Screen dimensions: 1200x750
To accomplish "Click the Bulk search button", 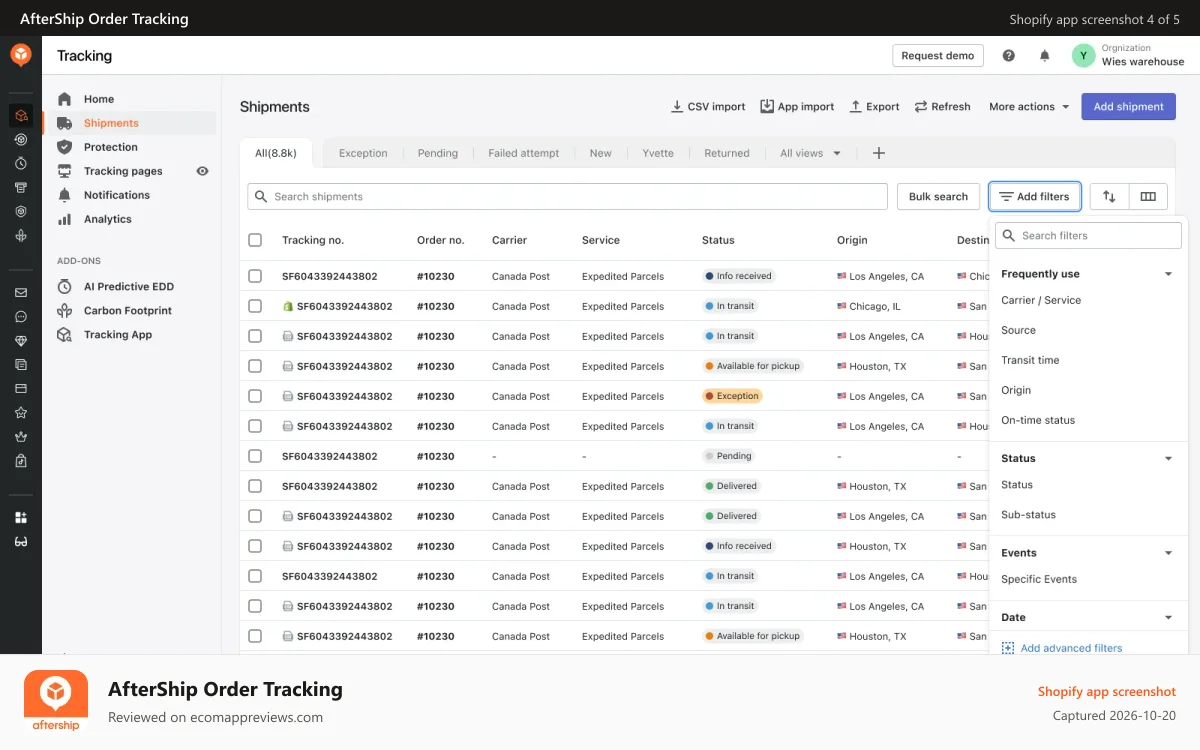I will (x=938, y=196).
